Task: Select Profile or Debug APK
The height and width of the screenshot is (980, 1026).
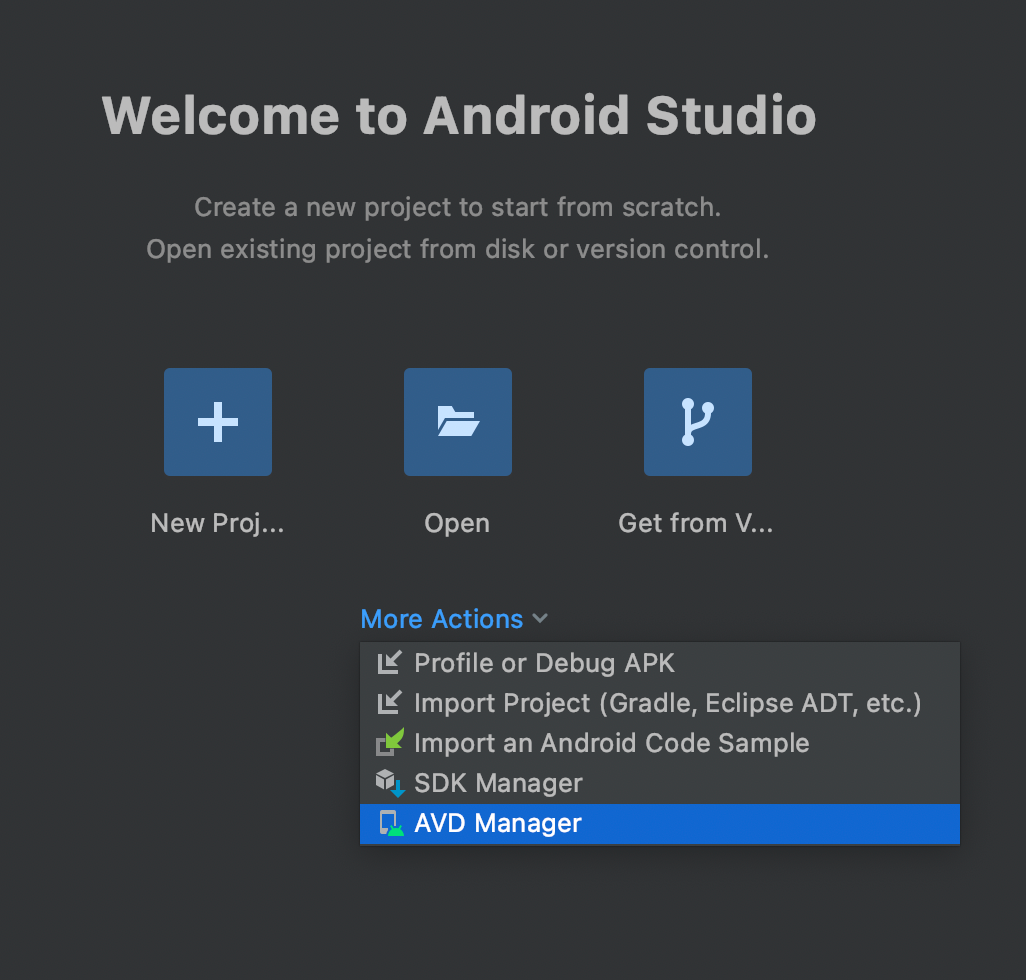Action: coord(660,663)
